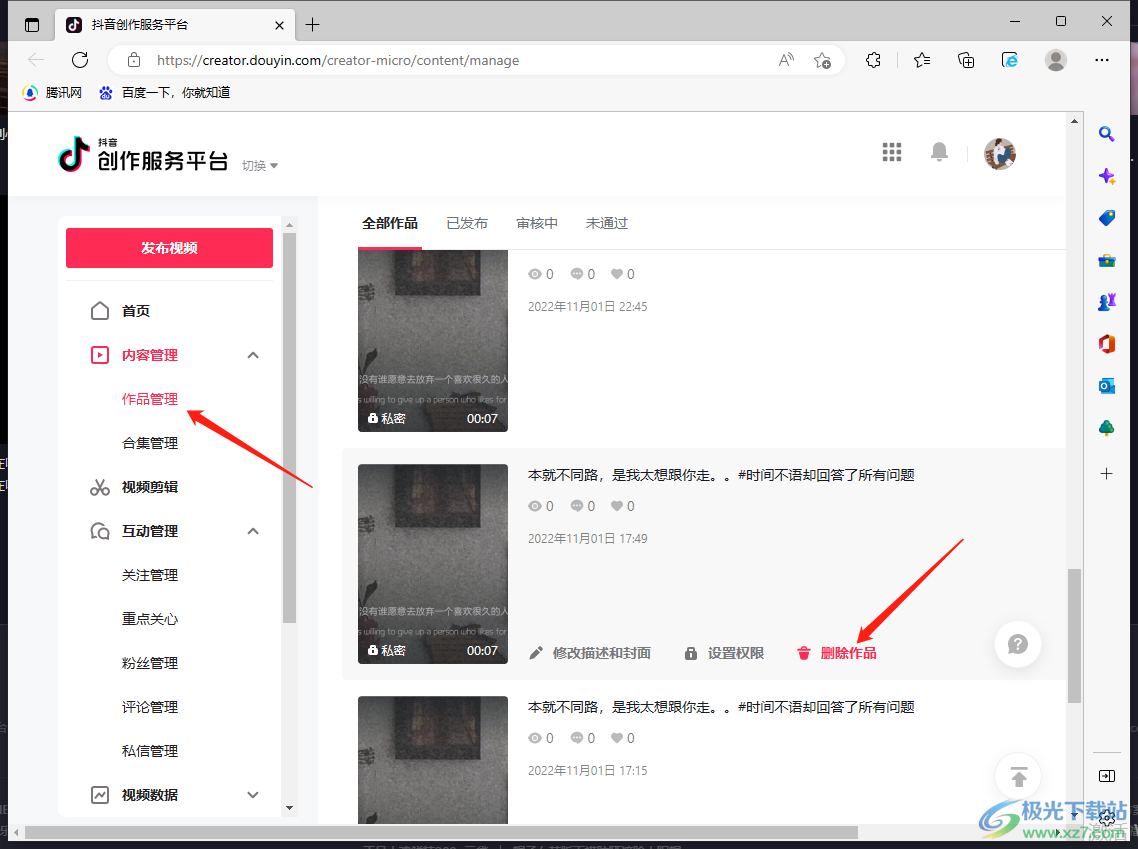Viewport: 1138px width, 849px height.
Task: Switch to the 审核中 tab
Action: 537,223
